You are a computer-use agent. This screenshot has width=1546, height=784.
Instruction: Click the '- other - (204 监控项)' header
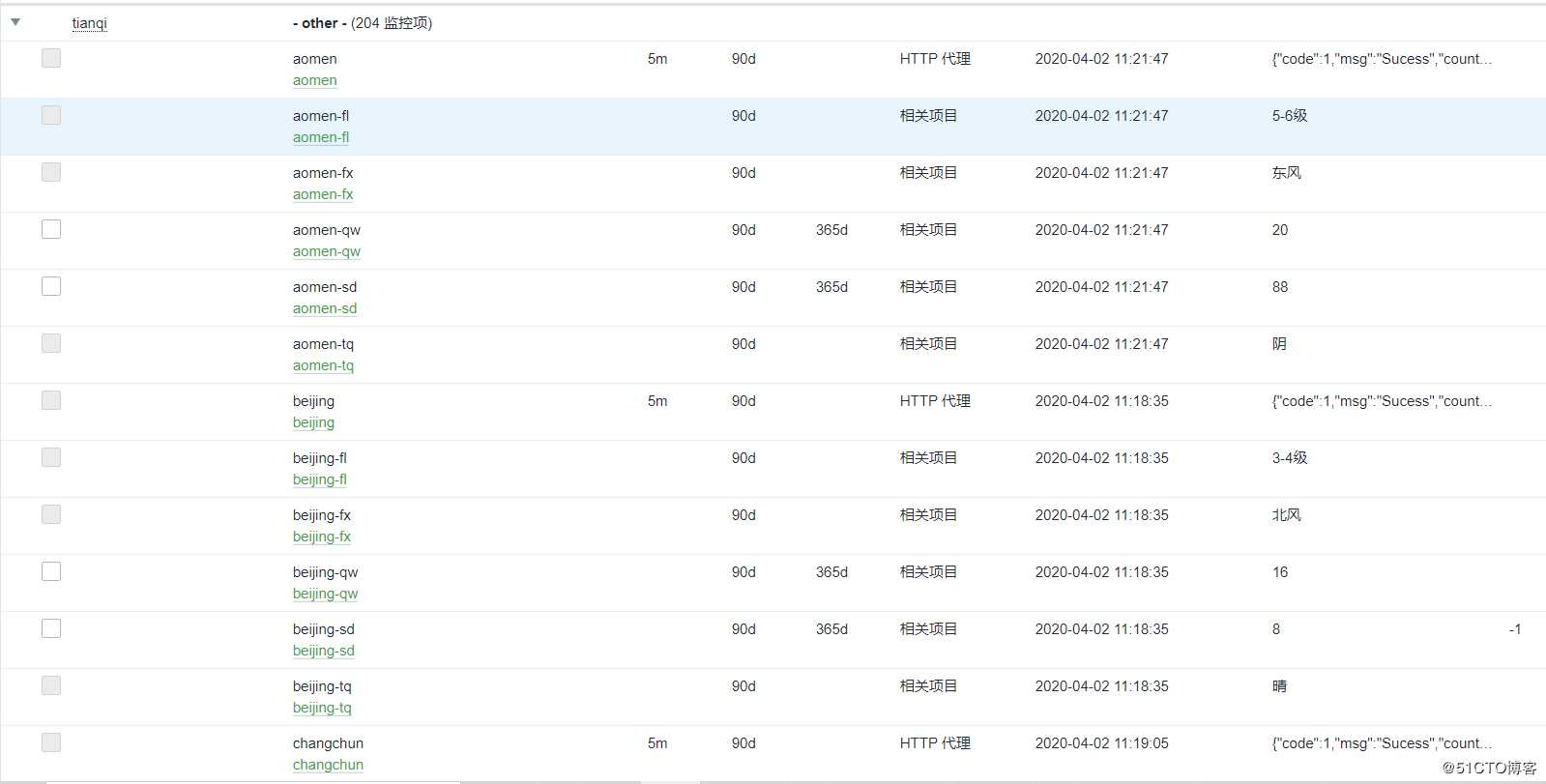[x=363, y=23]
